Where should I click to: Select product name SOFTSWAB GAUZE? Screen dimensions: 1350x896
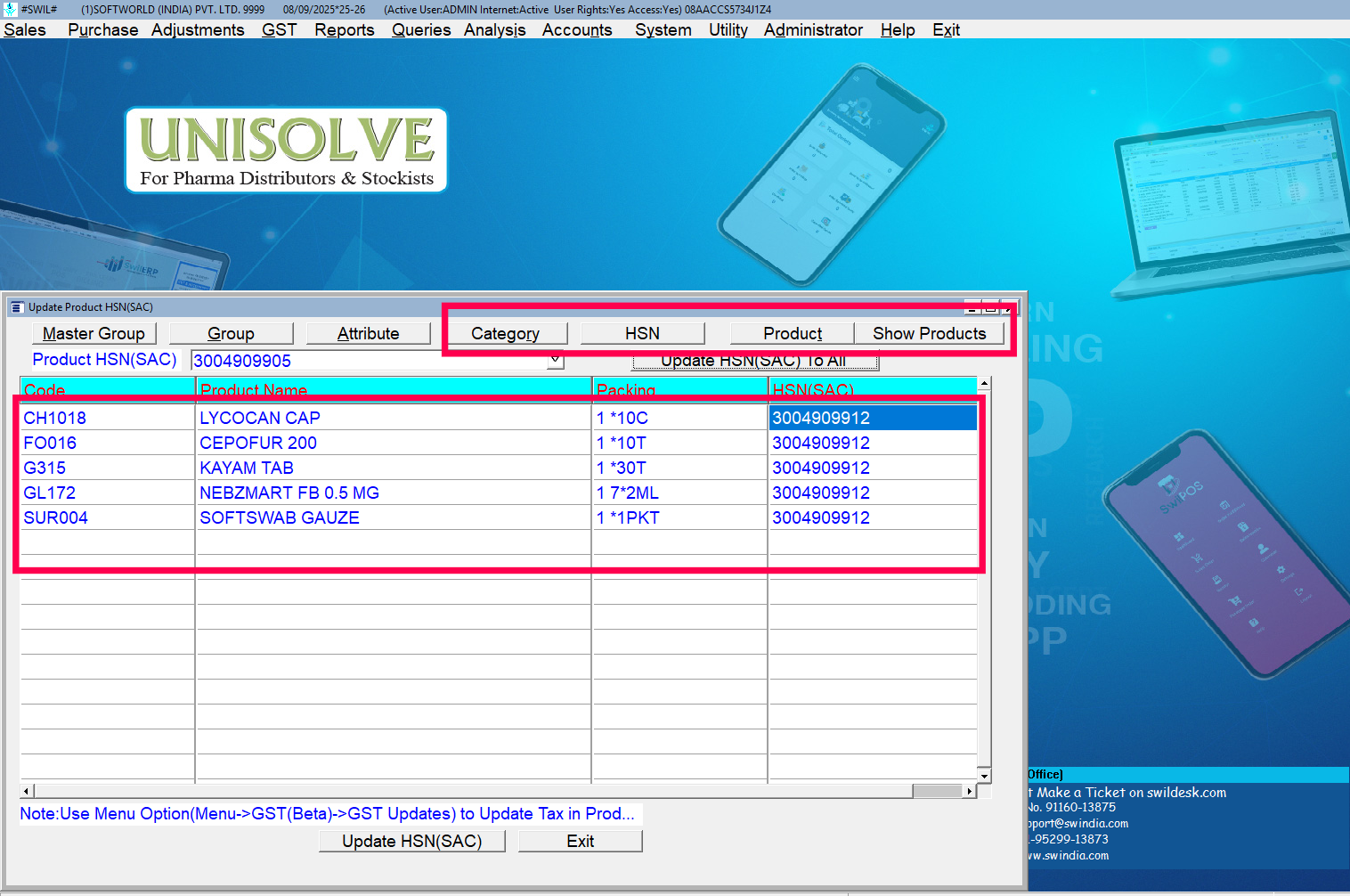(x=393, y=517)
